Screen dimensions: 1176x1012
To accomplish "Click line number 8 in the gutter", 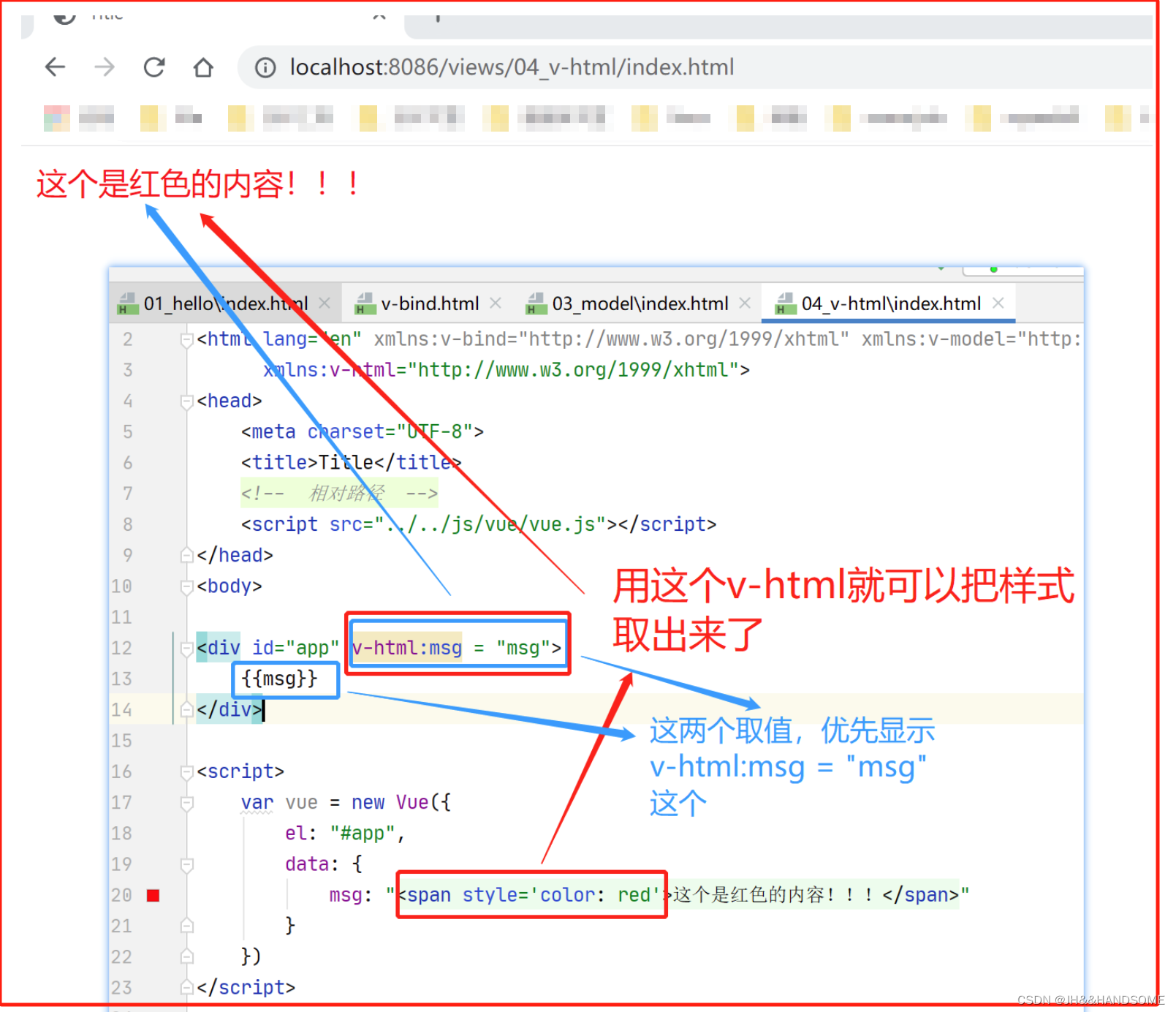I will coord(128,524).
